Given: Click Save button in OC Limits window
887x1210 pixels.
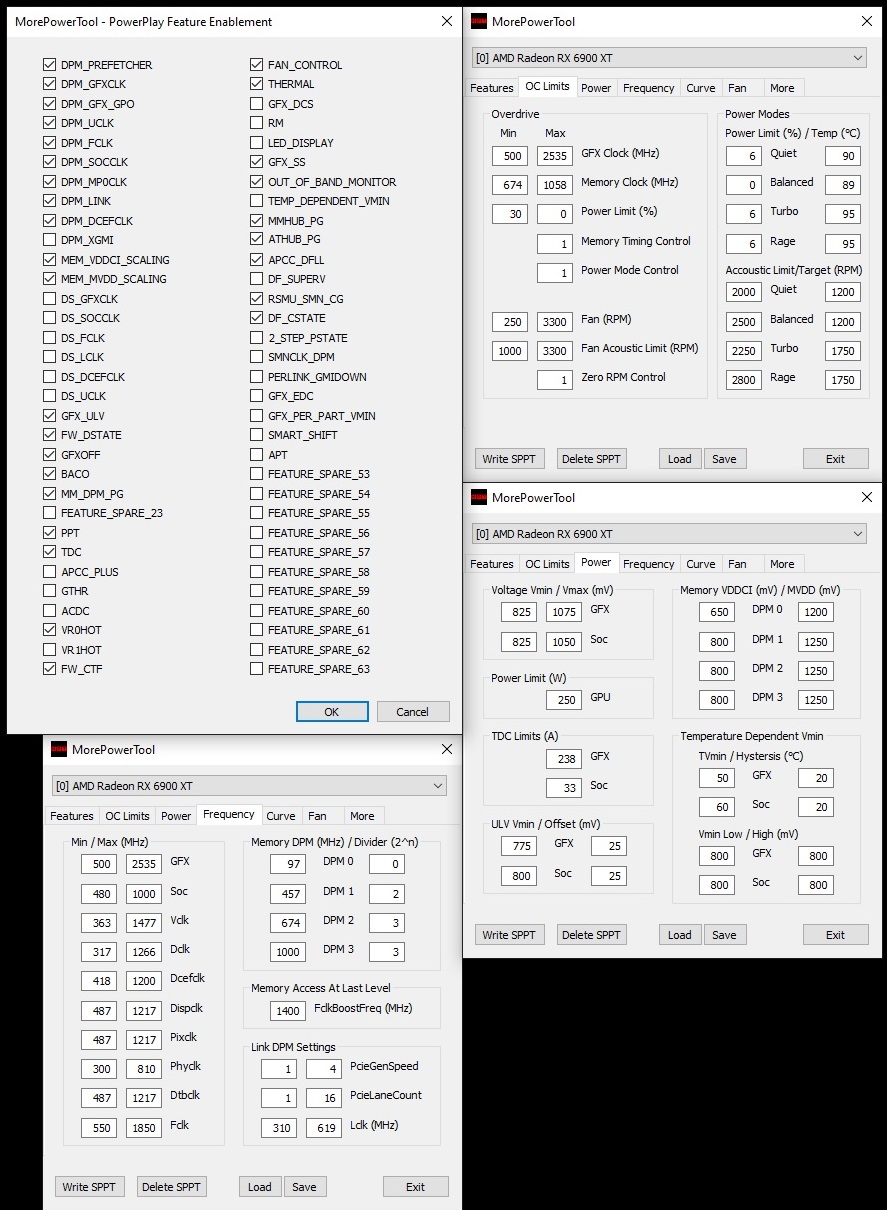Looking at the screenshot, I should point(724,459).
